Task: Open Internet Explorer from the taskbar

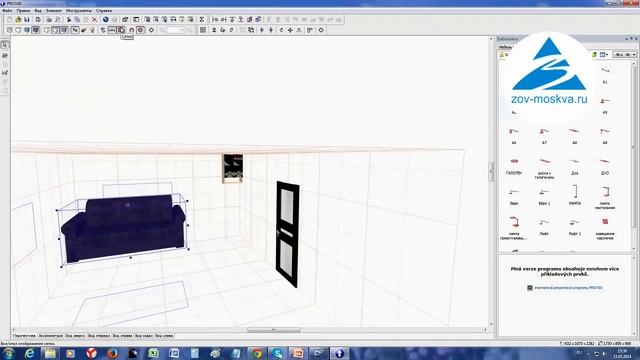Action: tap(29, 353)
